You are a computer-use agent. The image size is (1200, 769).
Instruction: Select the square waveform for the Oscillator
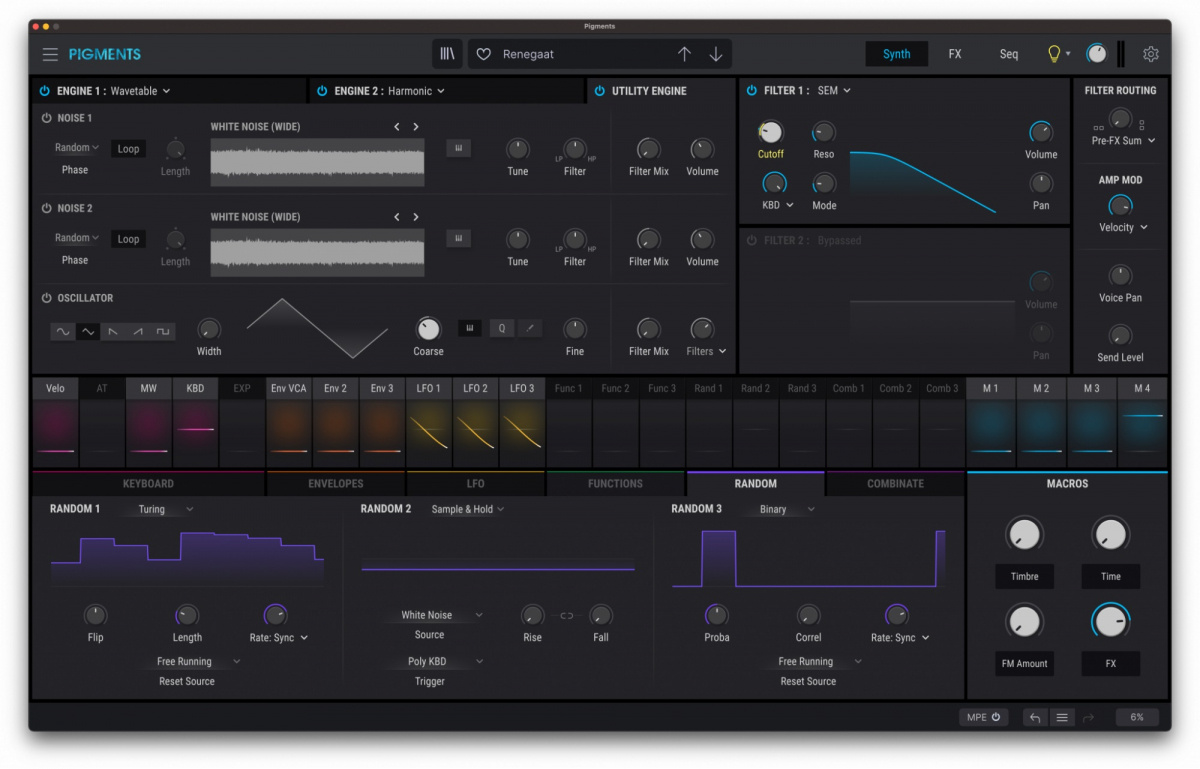point(163,331)
